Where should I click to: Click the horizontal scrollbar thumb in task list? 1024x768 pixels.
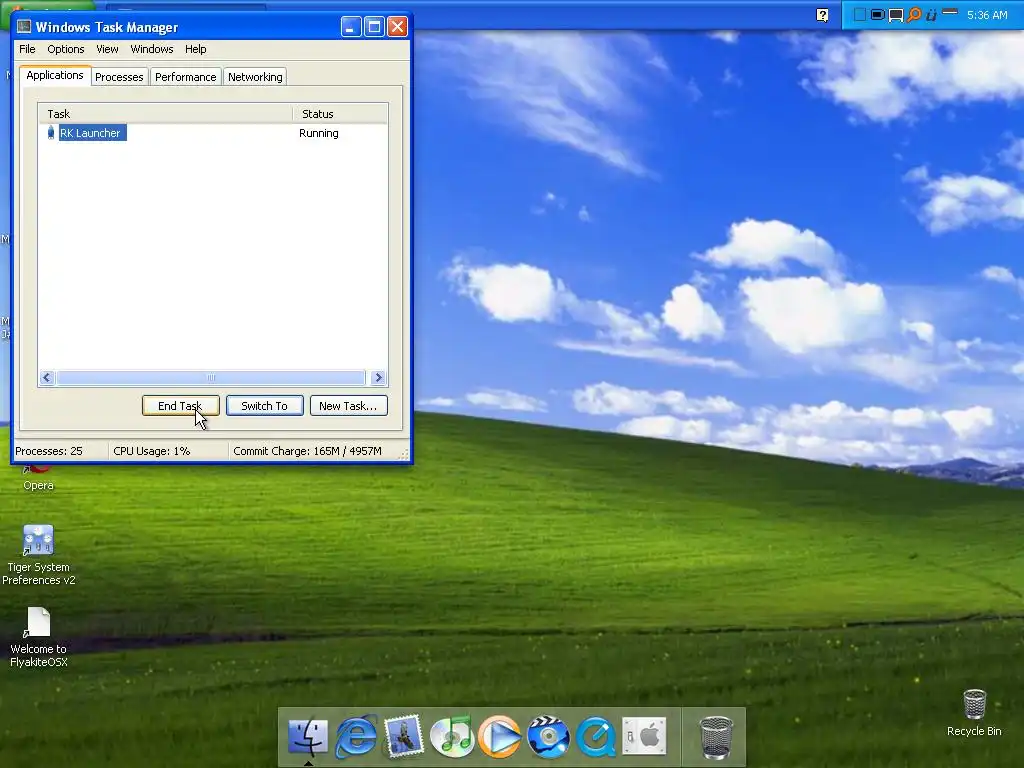[x=211, y=377]
